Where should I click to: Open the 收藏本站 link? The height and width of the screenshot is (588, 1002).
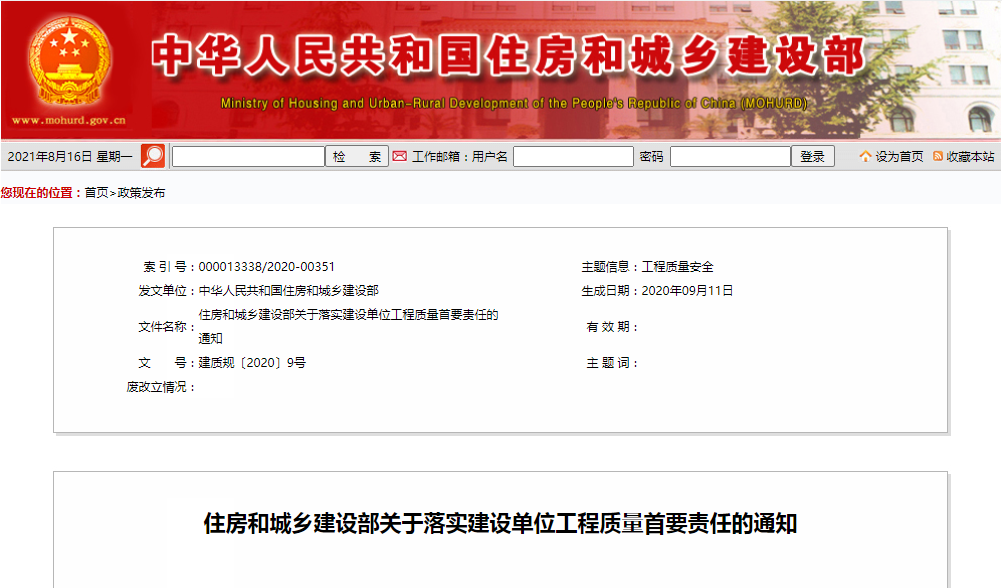[x=970, y=157]
